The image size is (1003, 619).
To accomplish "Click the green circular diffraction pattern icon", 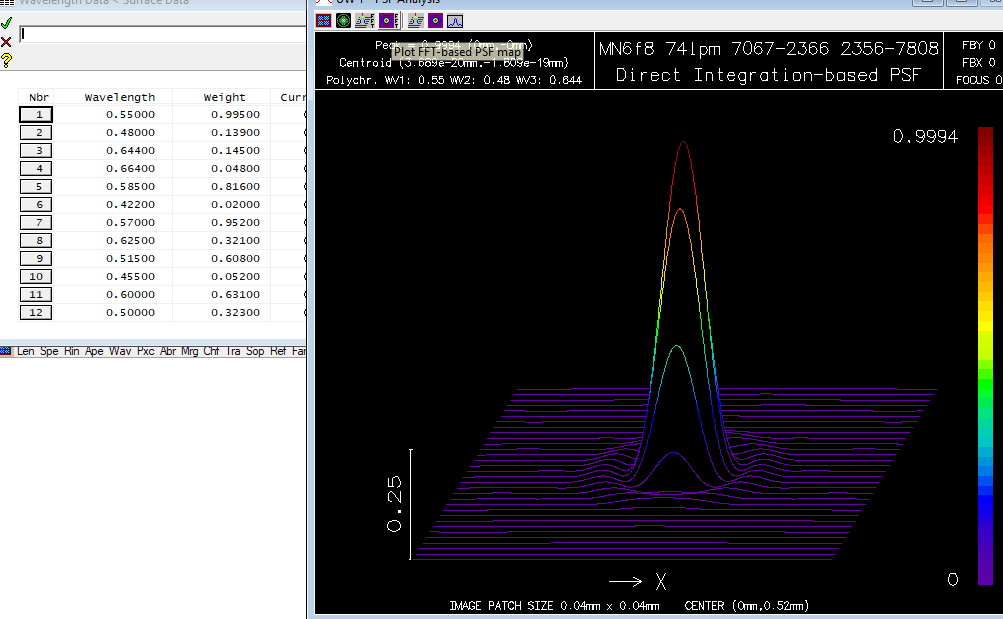I will point(343,20).
